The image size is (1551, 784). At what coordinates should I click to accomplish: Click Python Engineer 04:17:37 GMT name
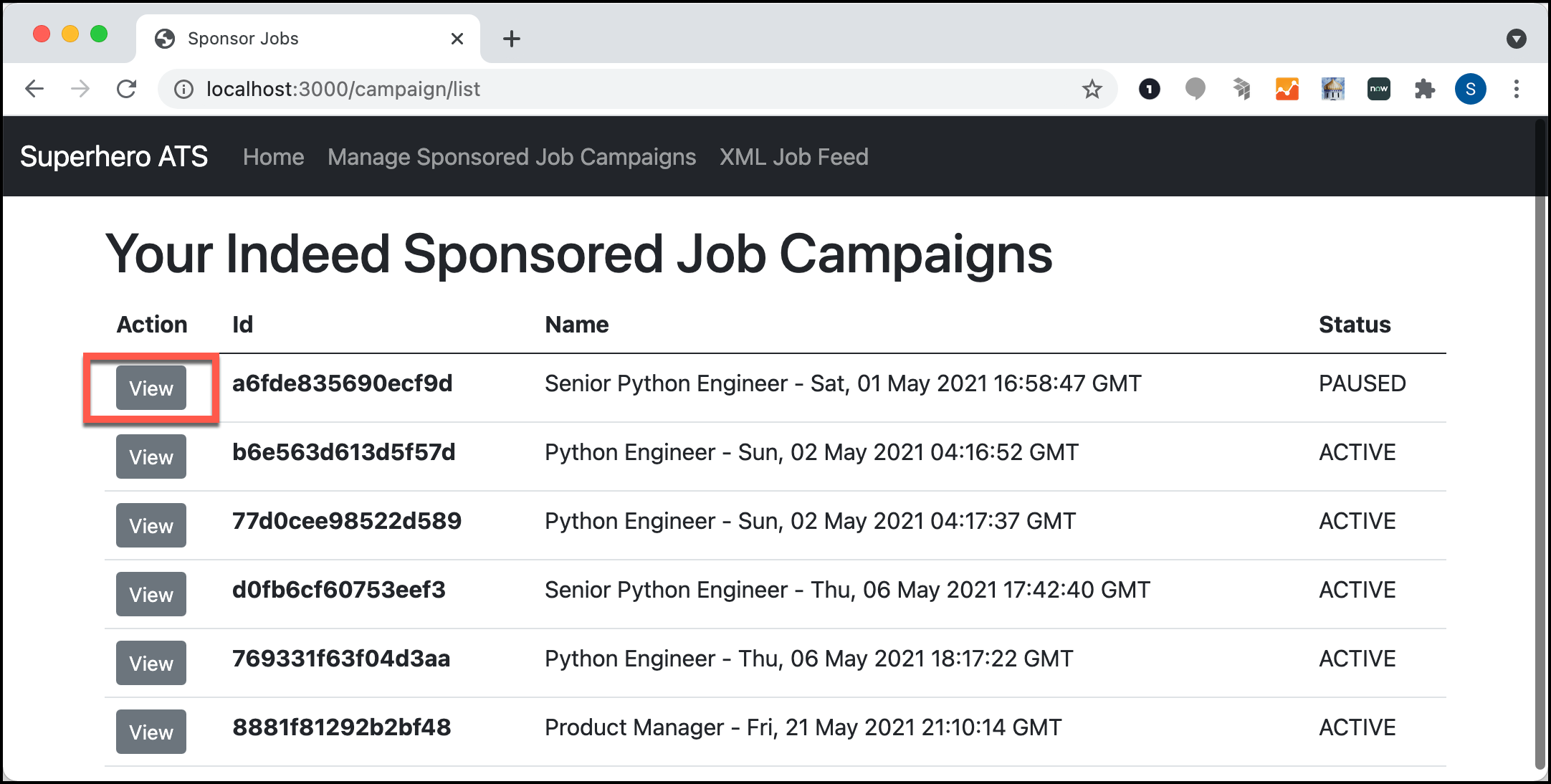click(810, 521)
